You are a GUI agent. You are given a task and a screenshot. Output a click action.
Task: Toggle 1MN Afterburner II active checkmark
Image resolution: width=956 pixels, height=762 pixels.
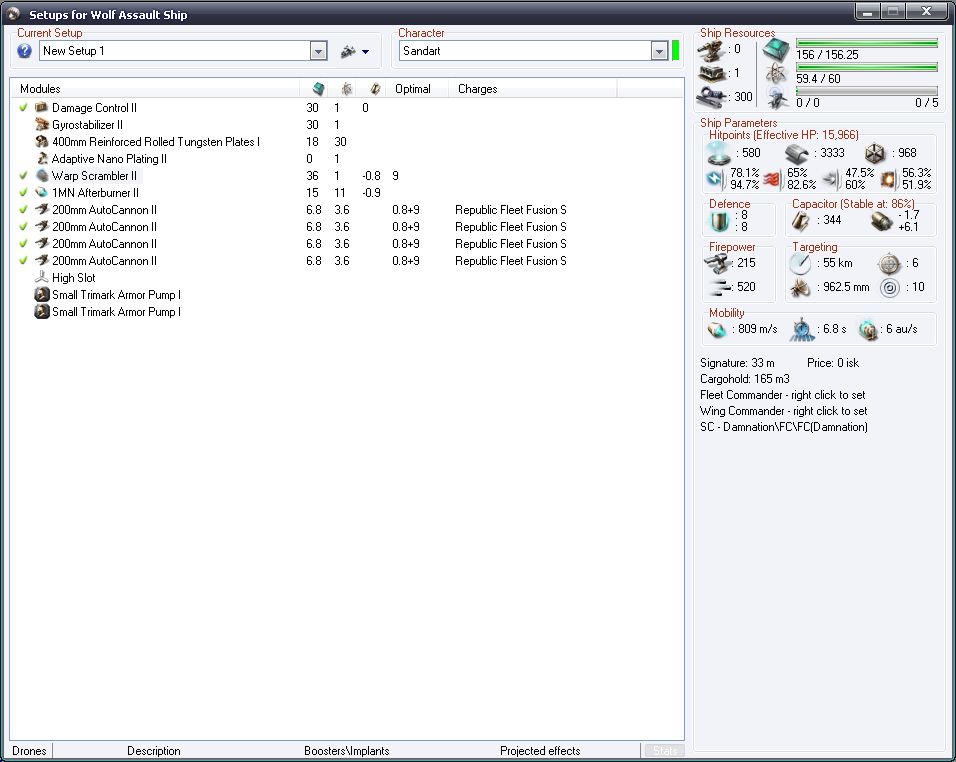click(x=23, y=193)
